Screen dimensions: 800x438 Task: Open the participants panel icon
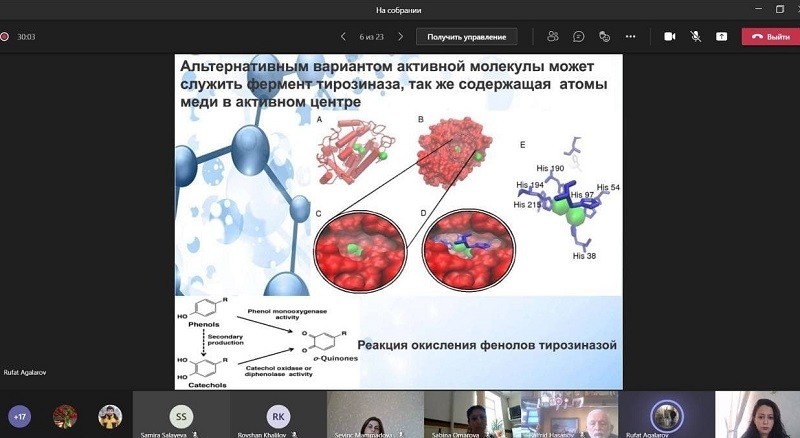pos(553,36)
